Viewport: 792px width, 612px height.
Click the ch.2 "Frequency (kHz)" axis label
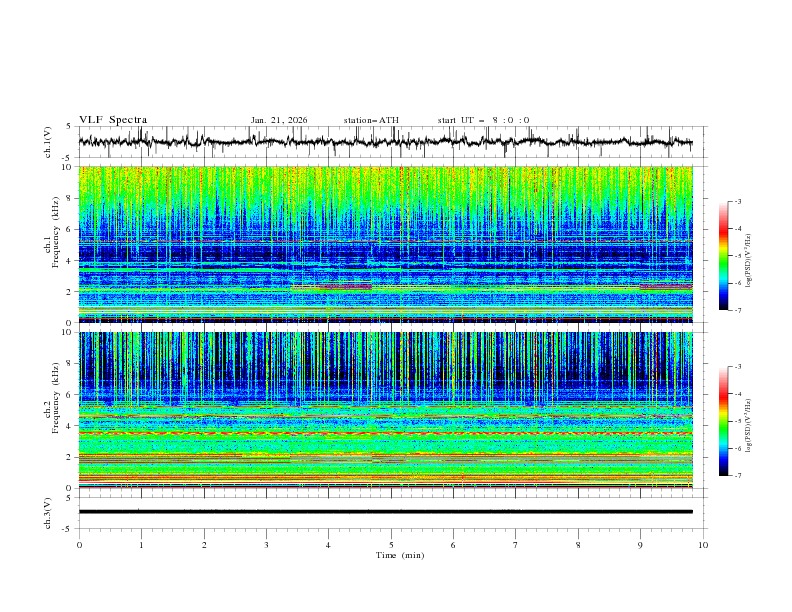click(56, 398)
